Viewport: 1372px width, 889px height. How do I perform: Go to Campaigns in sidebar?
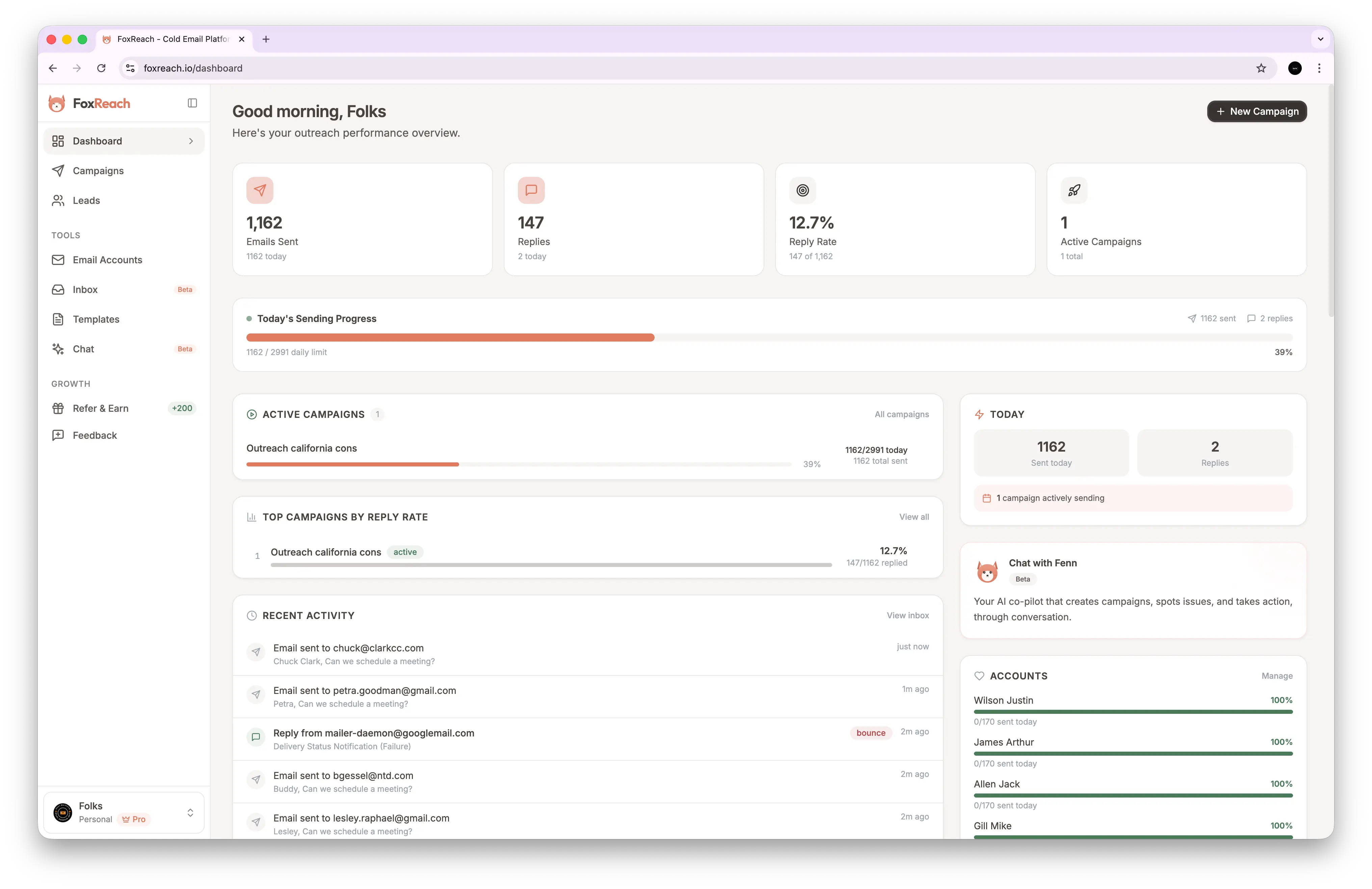tap(124, 170)
